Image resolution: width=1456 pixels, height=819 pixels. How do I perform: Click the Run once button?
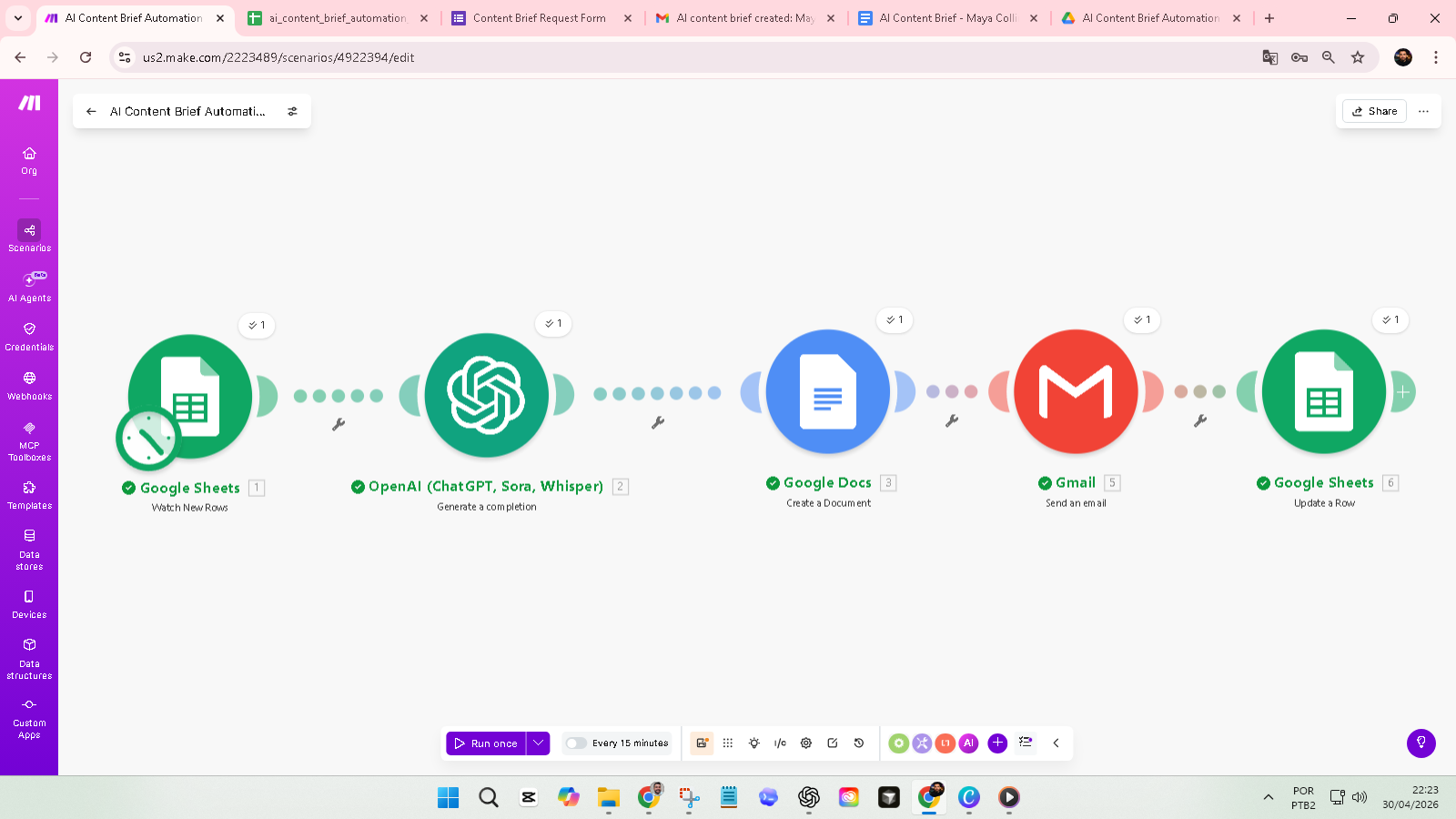(486, 743)
